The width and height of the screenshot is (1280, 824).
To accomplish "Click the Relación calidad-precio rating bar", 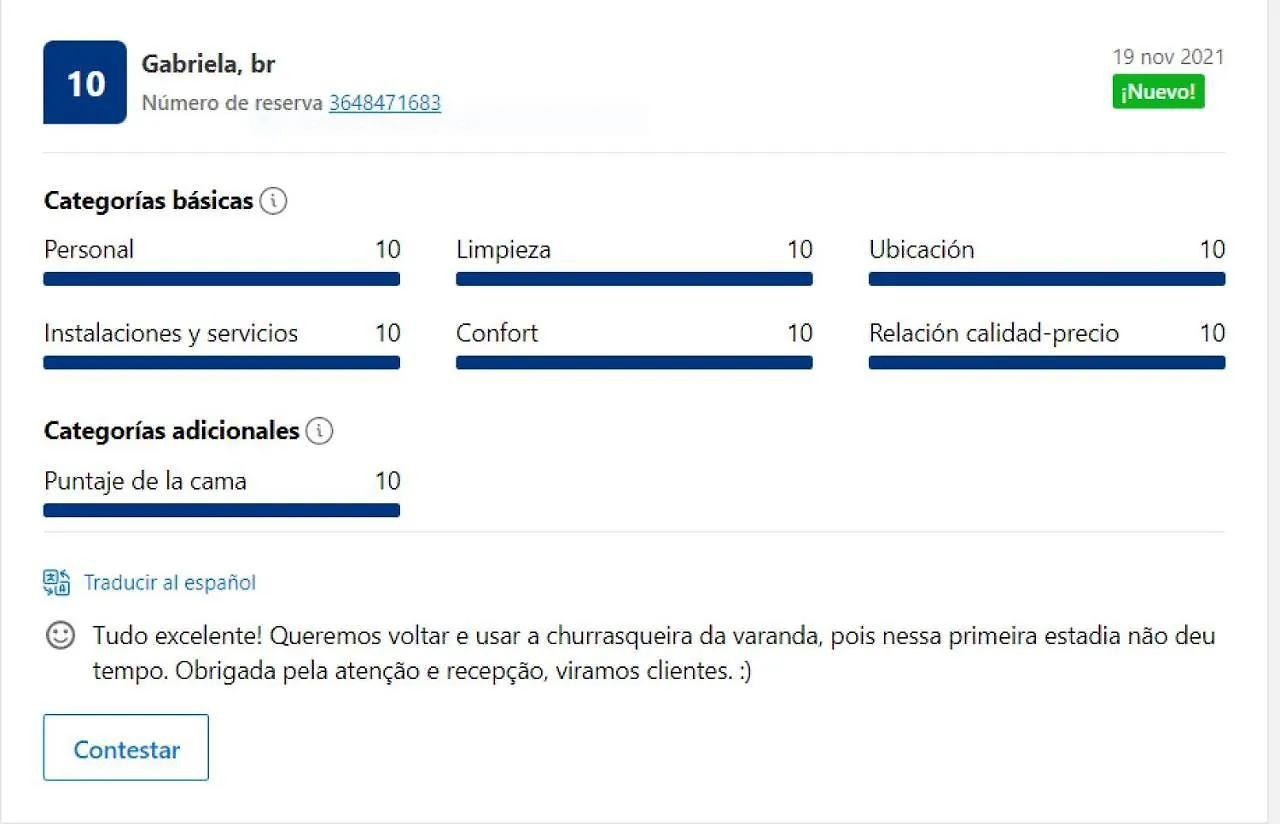I will tap(1047, 362).
